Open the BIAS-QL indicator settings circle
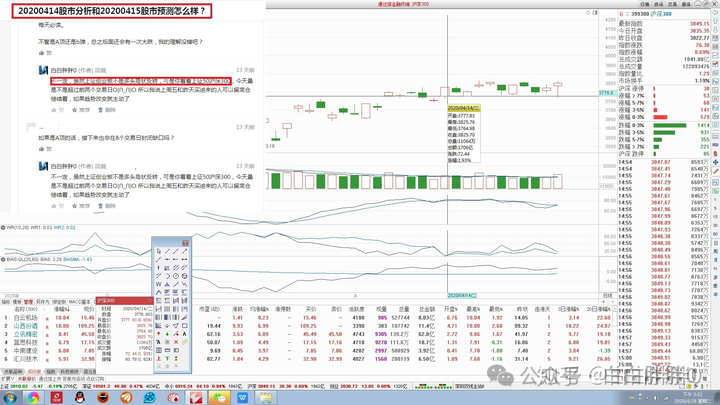This screenshot has height=405, width=720. tap(3, 259)
